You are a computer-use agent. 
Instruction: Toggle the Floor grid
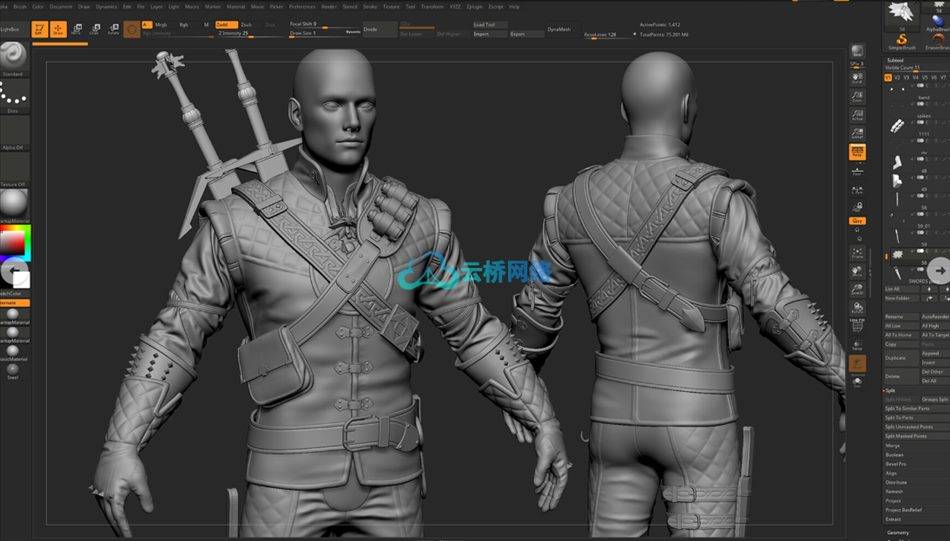857,171
